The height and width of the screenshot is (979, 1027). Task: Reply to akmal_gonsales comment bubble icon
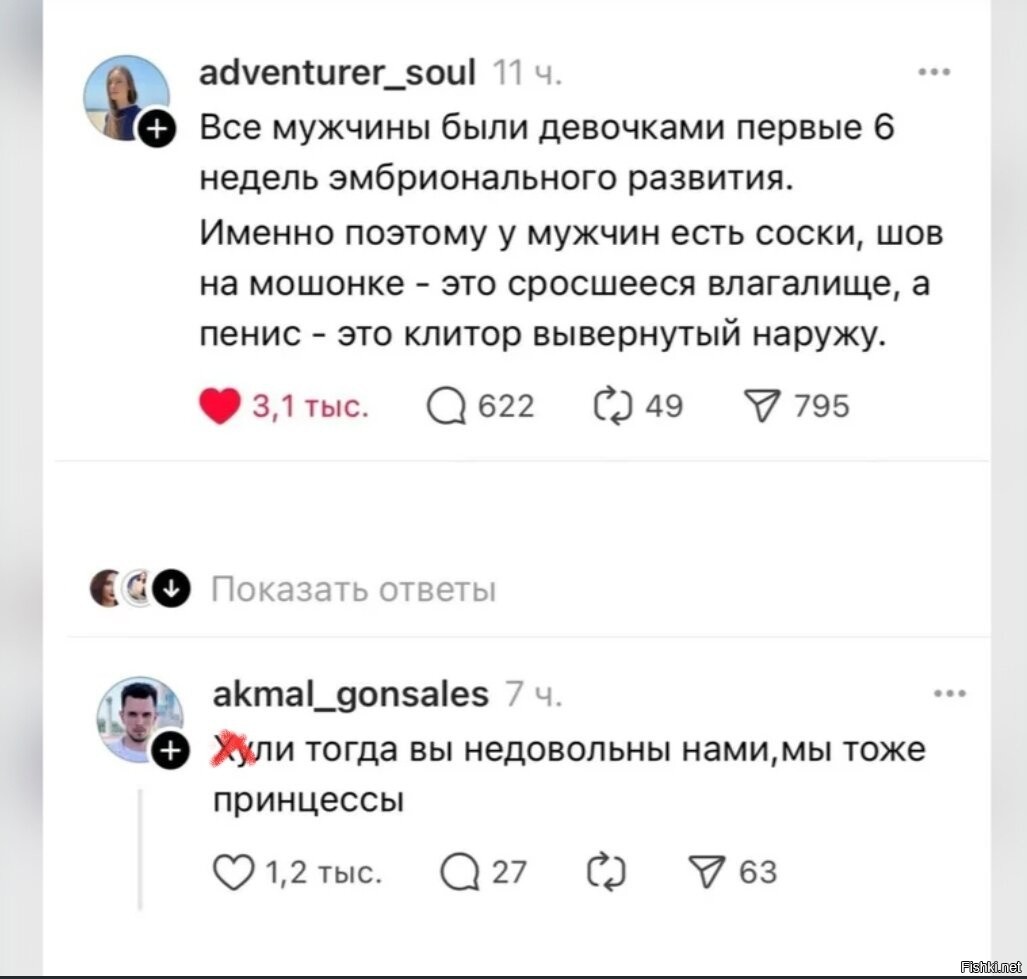[x=458, y=872]
